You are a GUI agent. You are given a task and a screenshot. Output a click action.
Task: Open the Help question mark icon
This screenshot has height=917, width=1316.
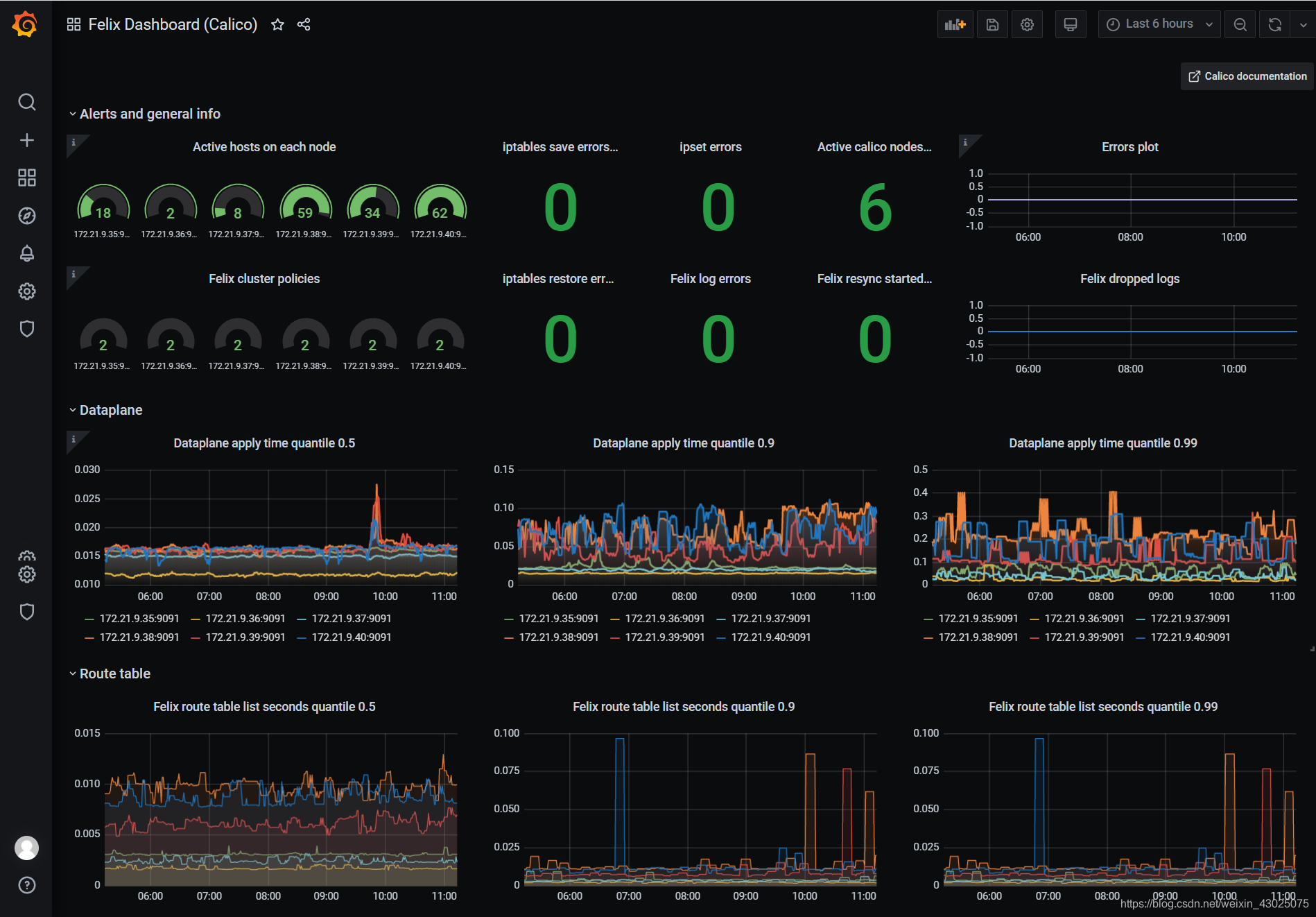click(26, 885)
